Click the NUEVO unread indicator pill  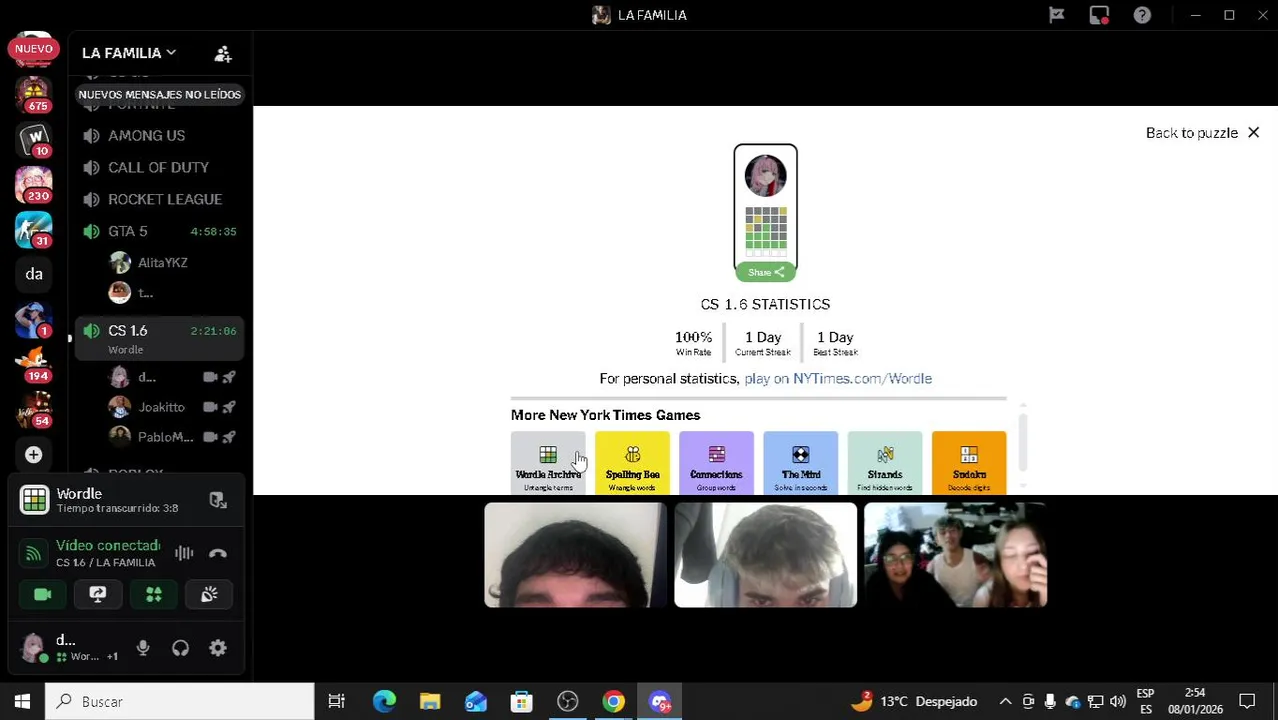33,48
